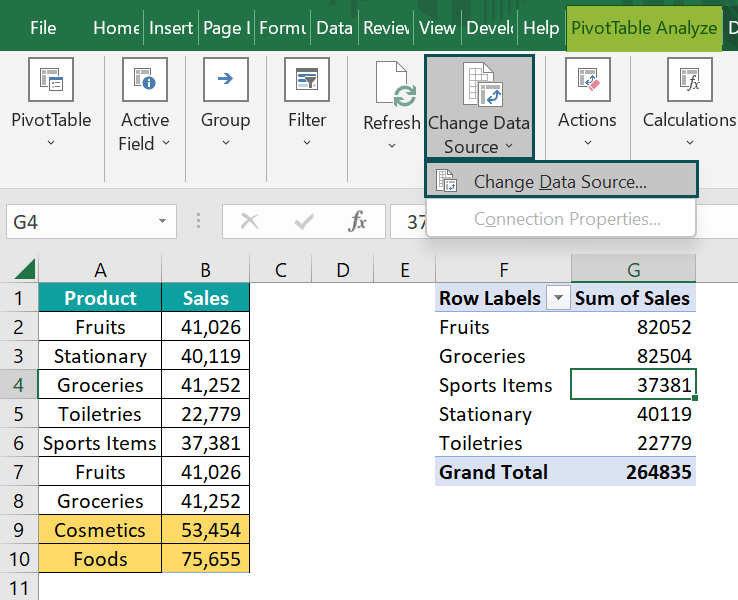Expand the Refresh dropdown chevron
Viewport: 738px width, 600px height.
coord(392,145)
